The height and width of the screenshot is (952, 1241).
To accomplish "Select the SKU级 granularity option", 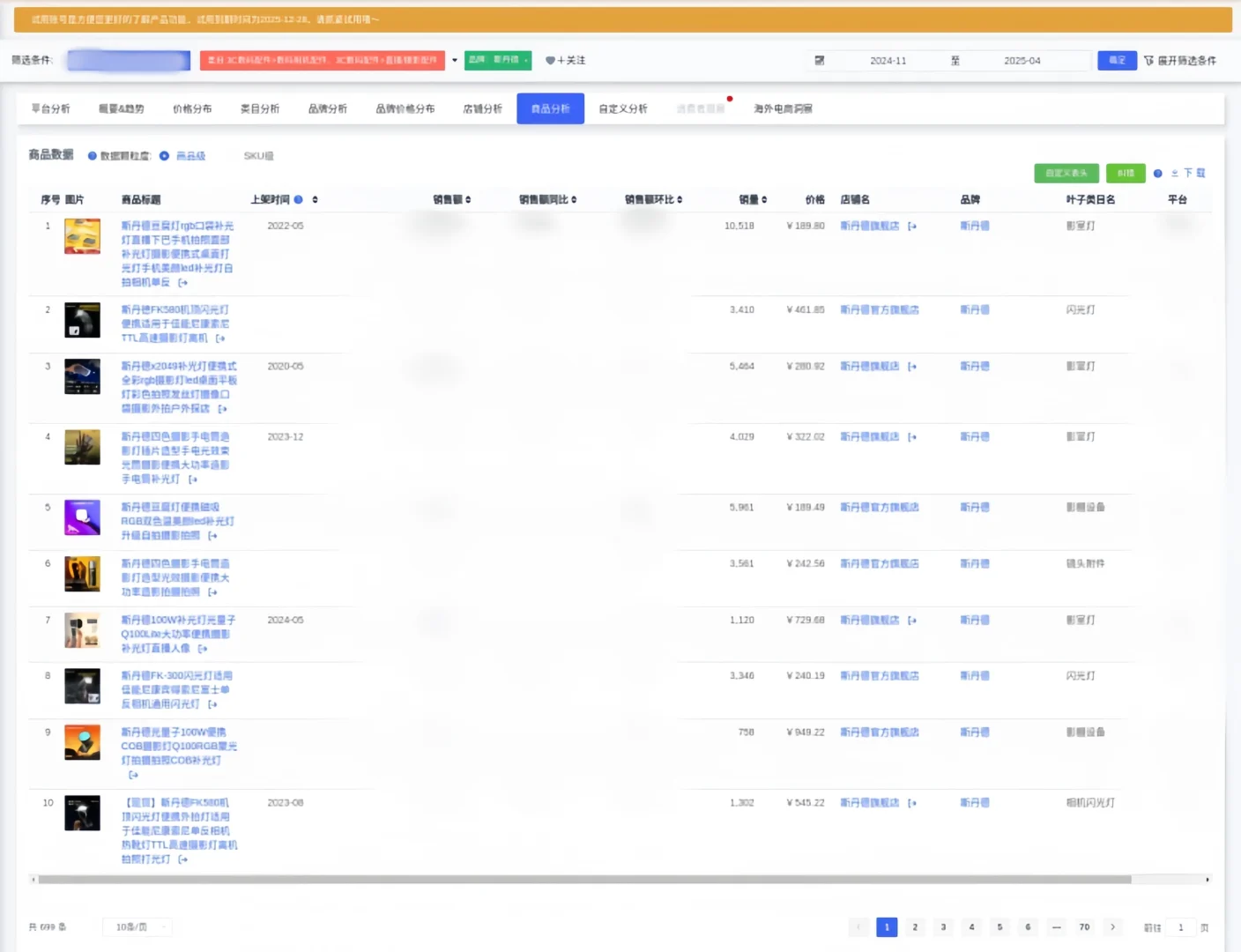I will point(258,156).
